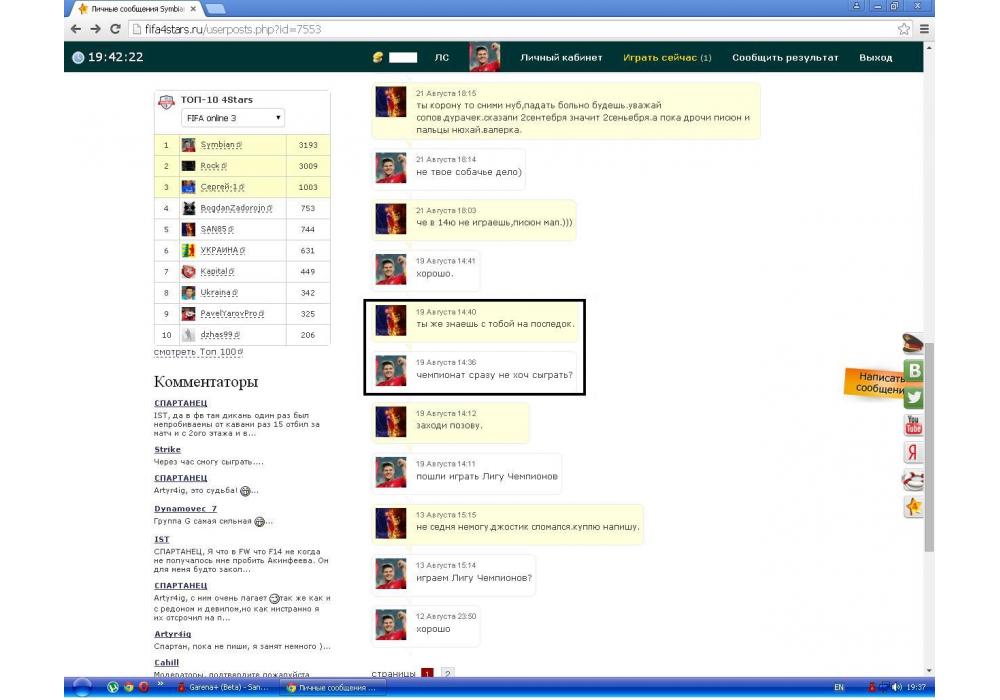Click message text 'заходи позову.'
This screenshot has height=700, width=1000.
(449, 425)
